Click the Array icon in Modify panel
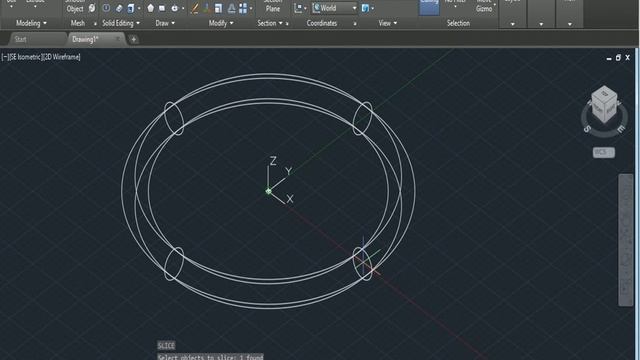The image size is (640, 360). (243, 8)
